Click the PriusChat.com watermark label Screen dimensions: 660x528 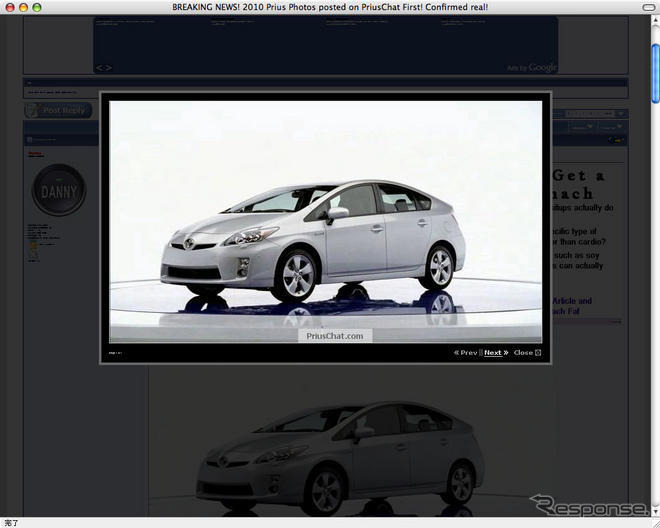(x=335, y=337)
